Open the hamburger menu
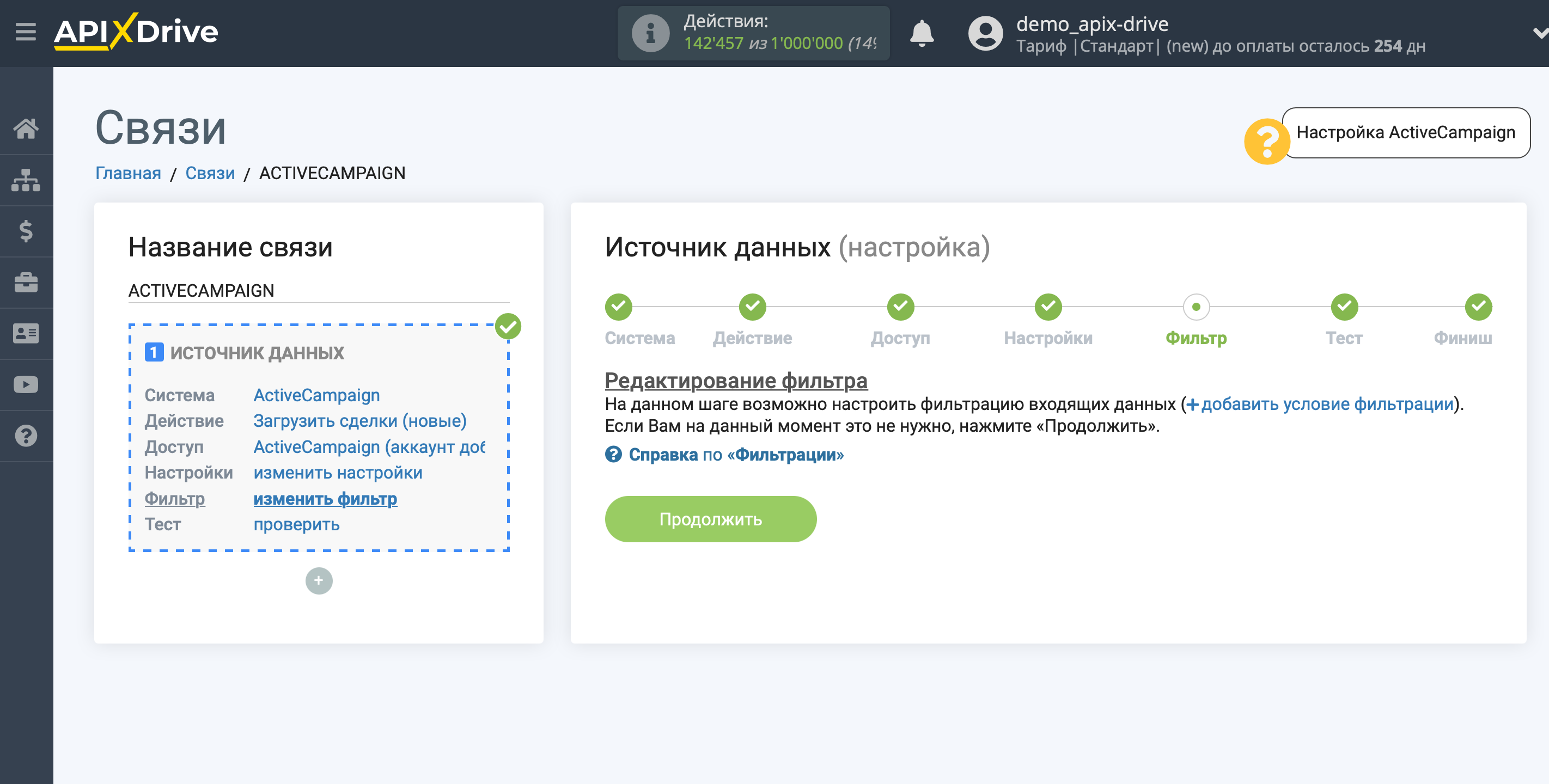The image size is (1549, 784). click(x=26, y=31)
